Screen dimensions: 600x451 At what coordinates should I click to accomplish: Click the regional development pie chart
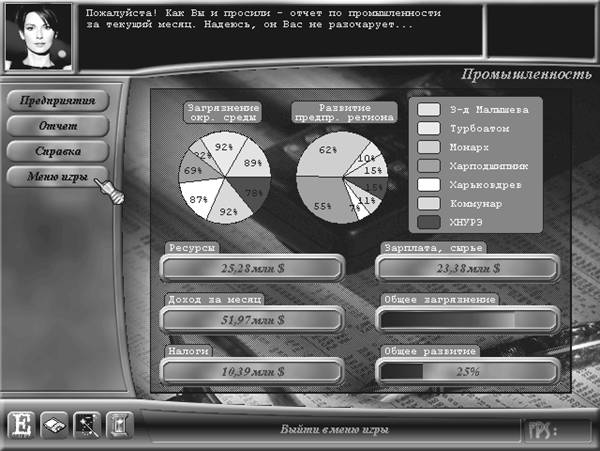339,178
